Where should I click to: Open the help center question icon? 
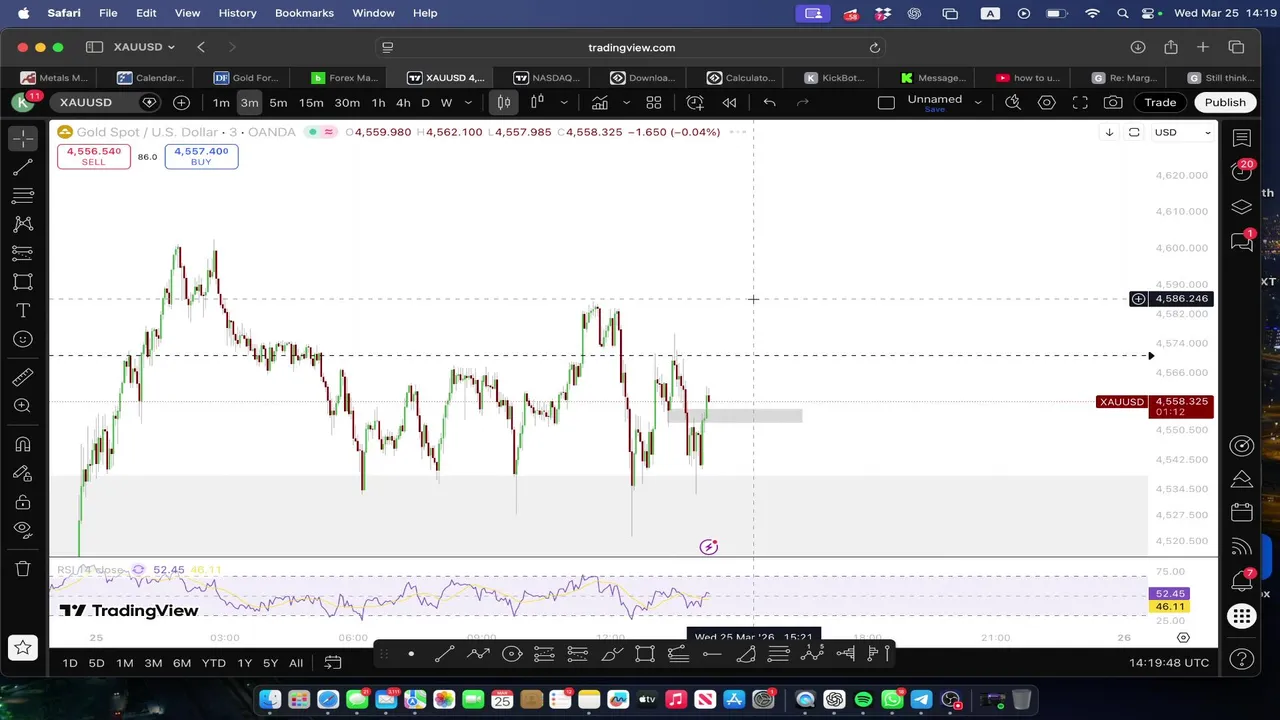point(1241,658)
